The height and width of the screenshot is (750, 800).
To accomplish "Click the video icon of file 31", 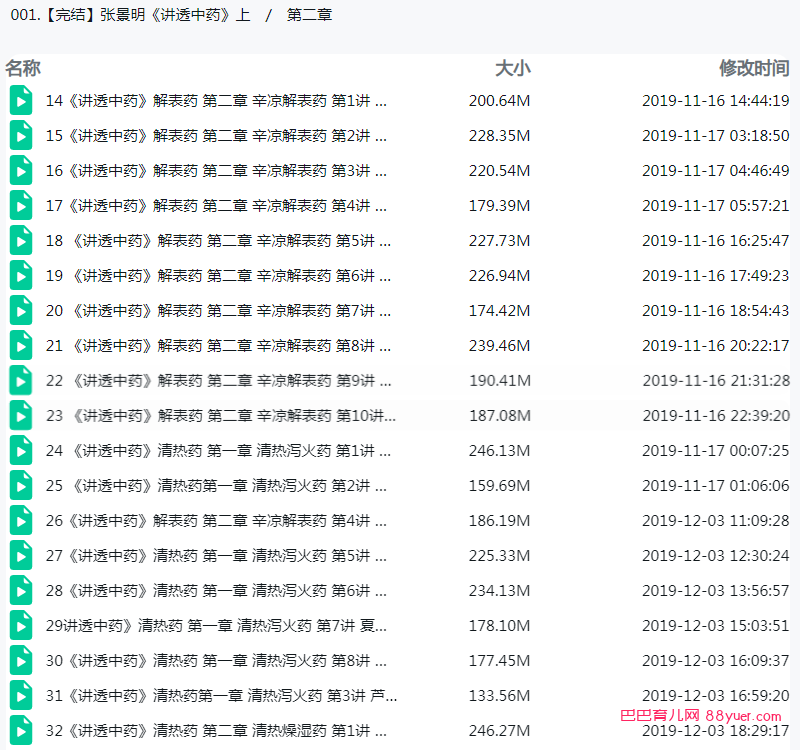I will [21, 696].
